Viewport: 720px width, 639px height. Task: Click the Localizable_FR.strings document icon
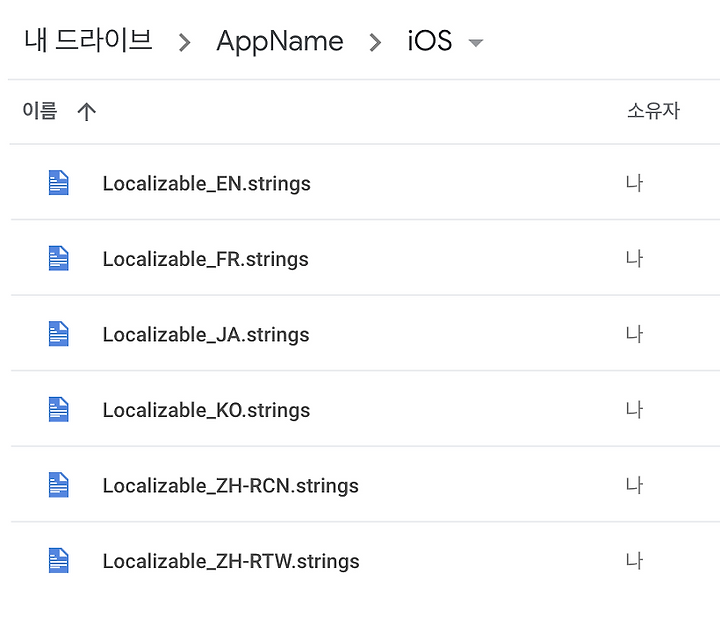[x=59, y=258]
